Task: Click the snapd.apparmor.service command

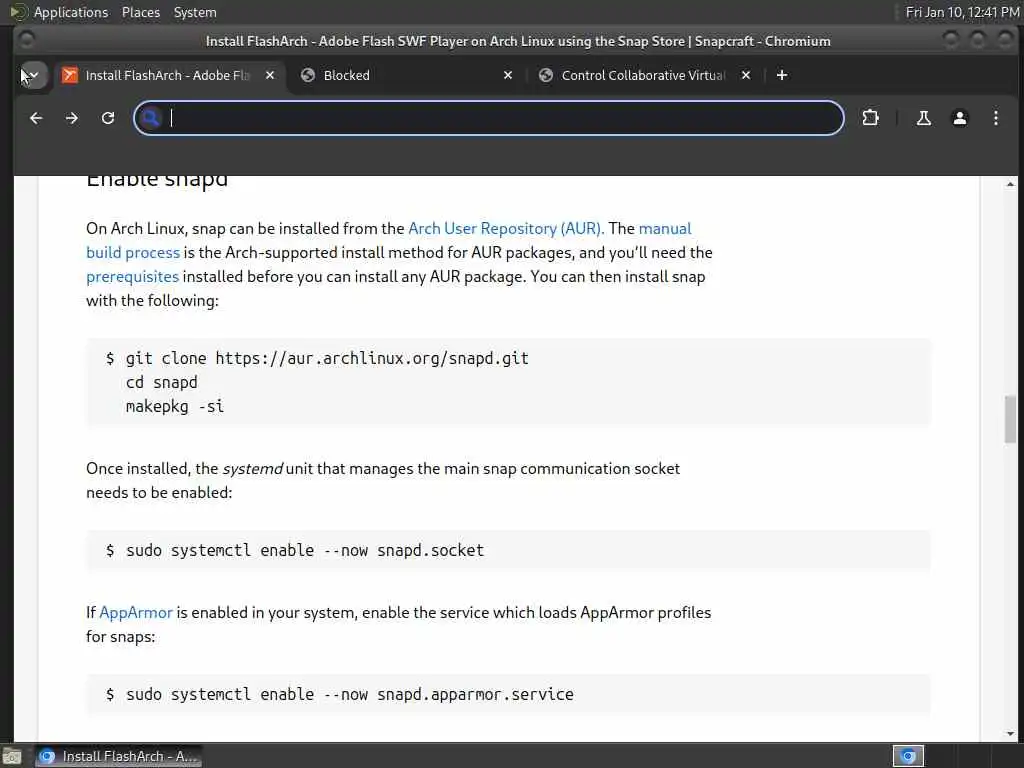Action: coord(349,694)
